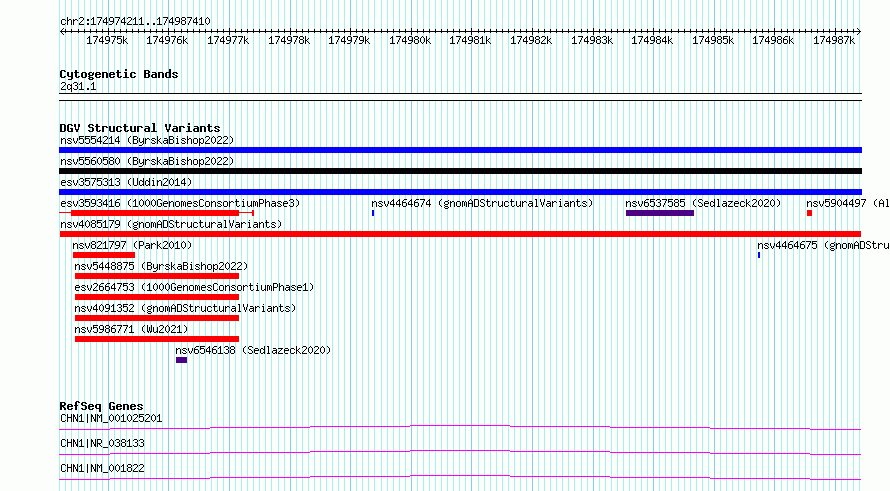890x491 pixels.
Task: Open nsv5448875 (ByrskaBishop2022) label
Action: [161, 266]
